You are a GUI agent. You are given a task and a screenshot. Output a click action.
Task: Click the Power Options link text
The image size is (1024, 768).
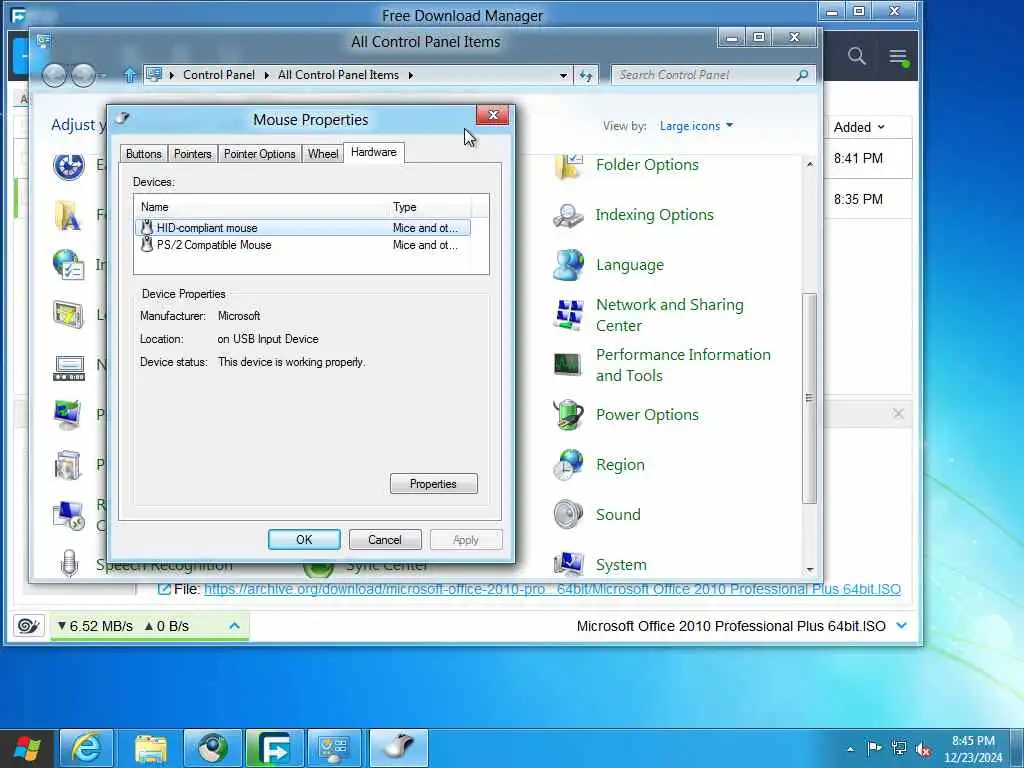(x=647, y=415)
